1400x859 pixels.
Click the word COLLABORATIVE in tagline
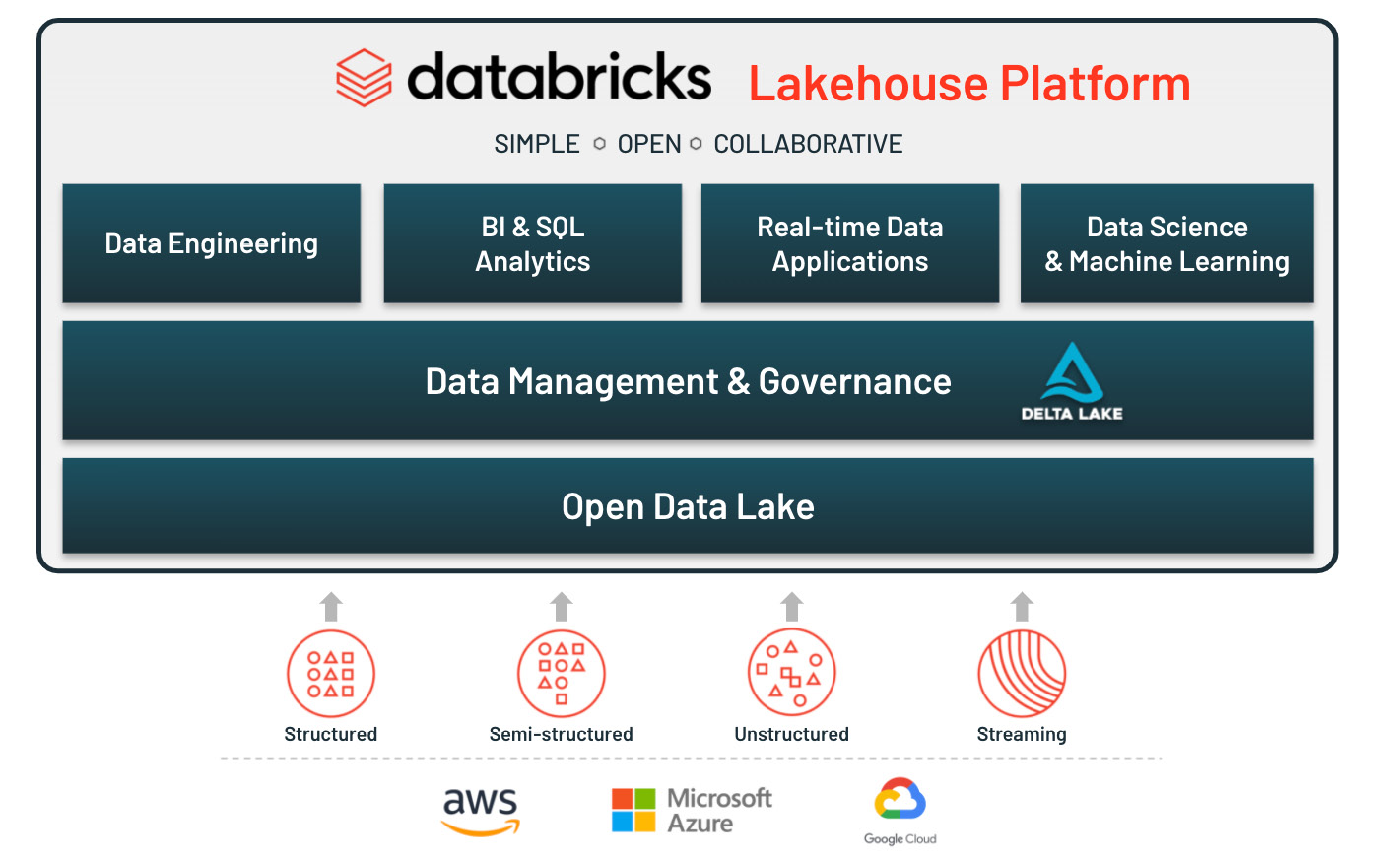click(808, 144)
